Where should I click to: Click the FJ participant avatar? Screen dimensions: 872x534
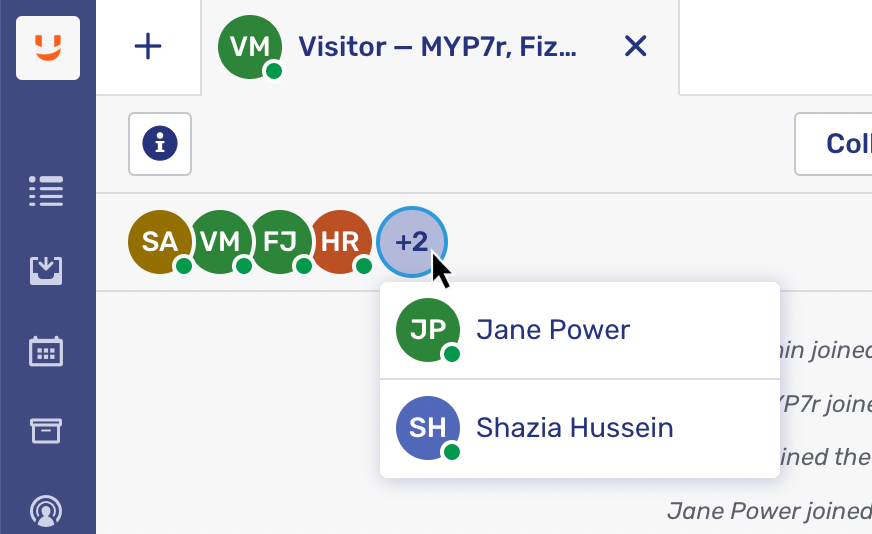[x=280, y=242]
